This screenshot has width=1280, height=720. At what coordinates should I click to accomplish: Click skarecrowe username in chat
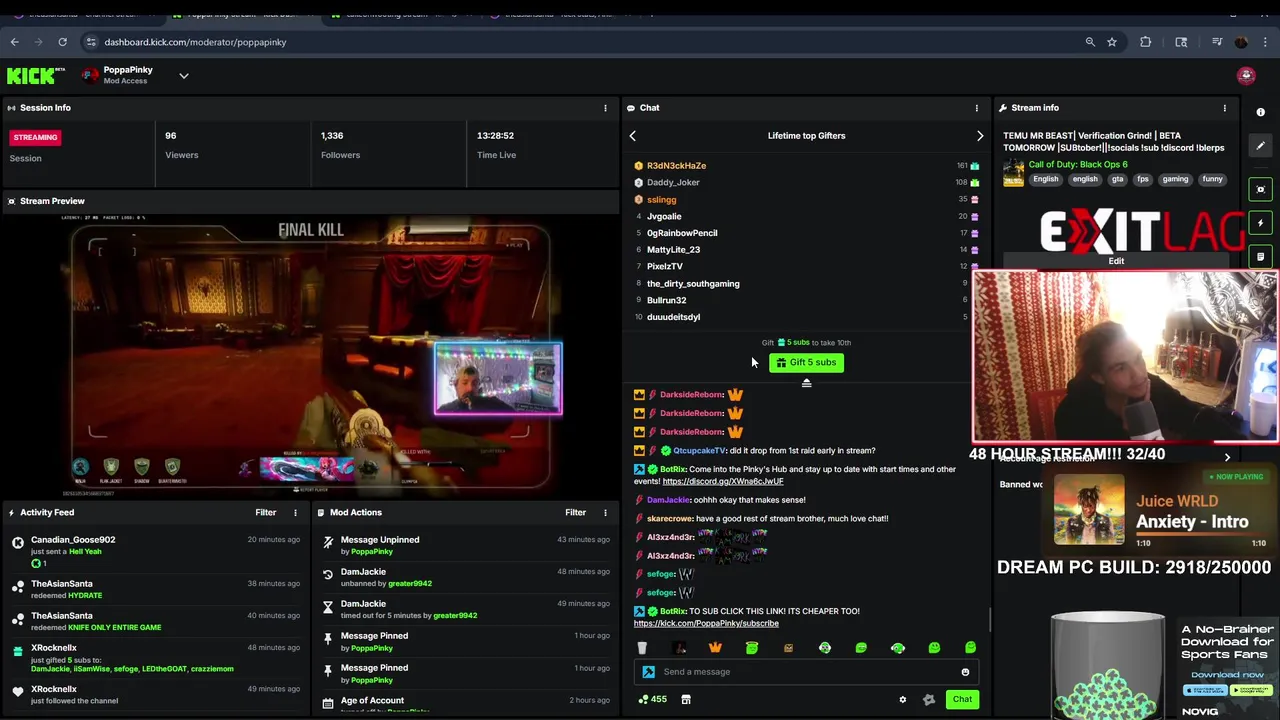tap(669, 519)
